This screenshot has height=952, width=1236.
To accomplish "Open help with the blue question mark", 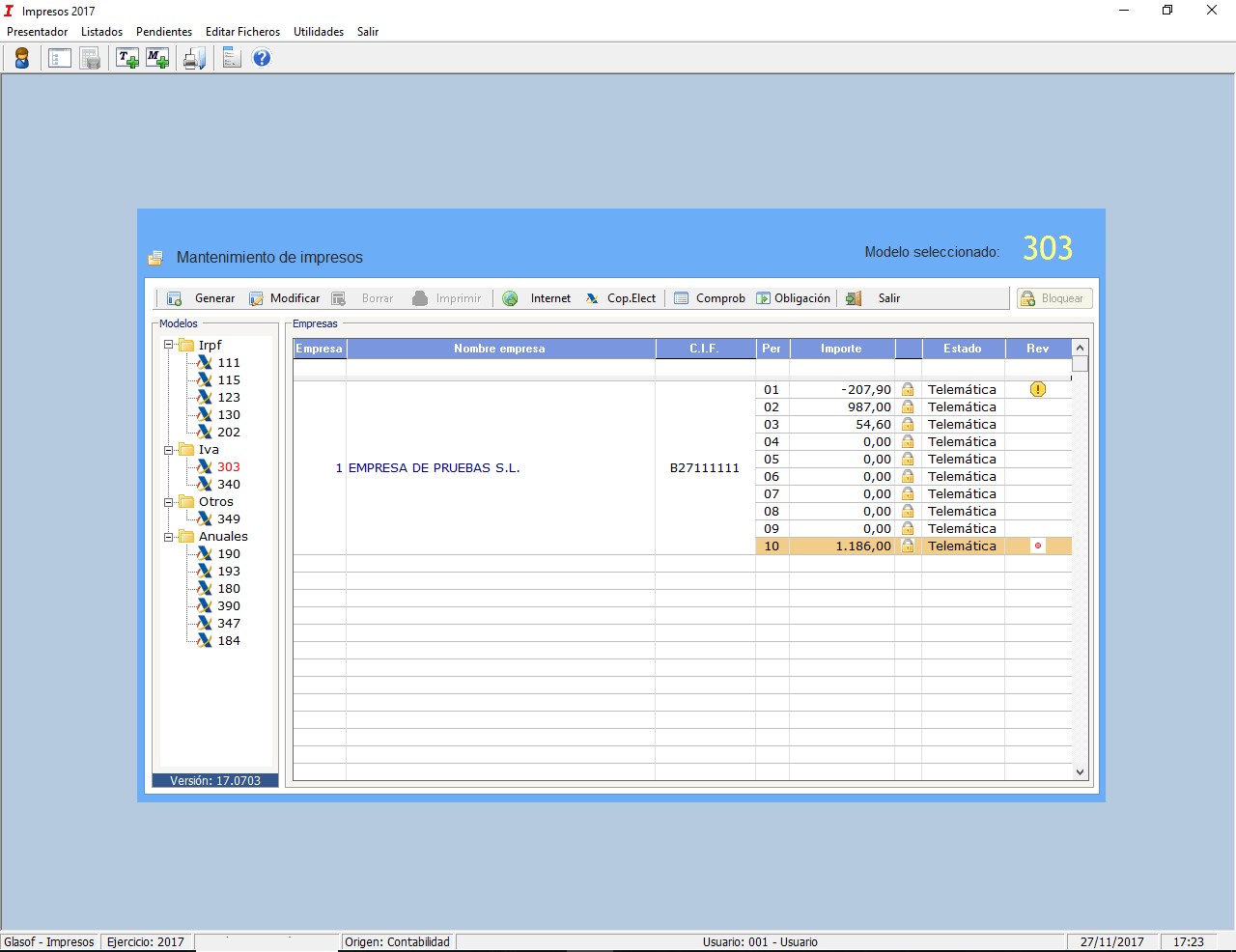I will (262, 59).
